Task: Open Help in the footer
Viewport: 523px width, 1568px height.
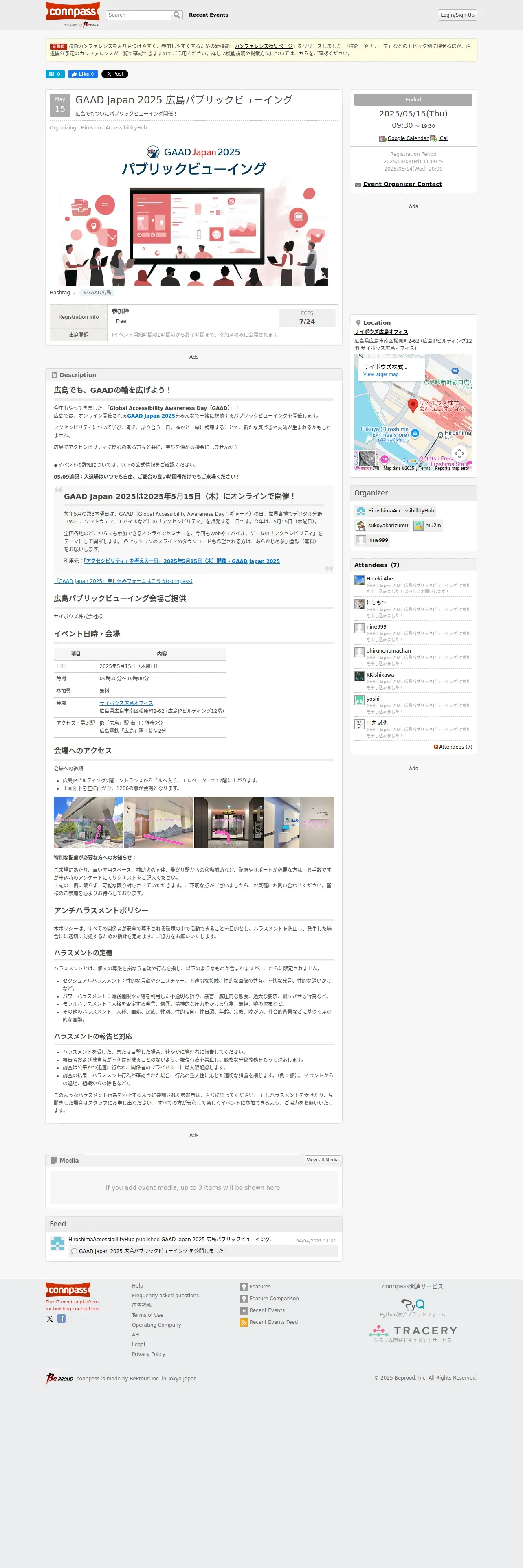Action: click(138, 1285)
